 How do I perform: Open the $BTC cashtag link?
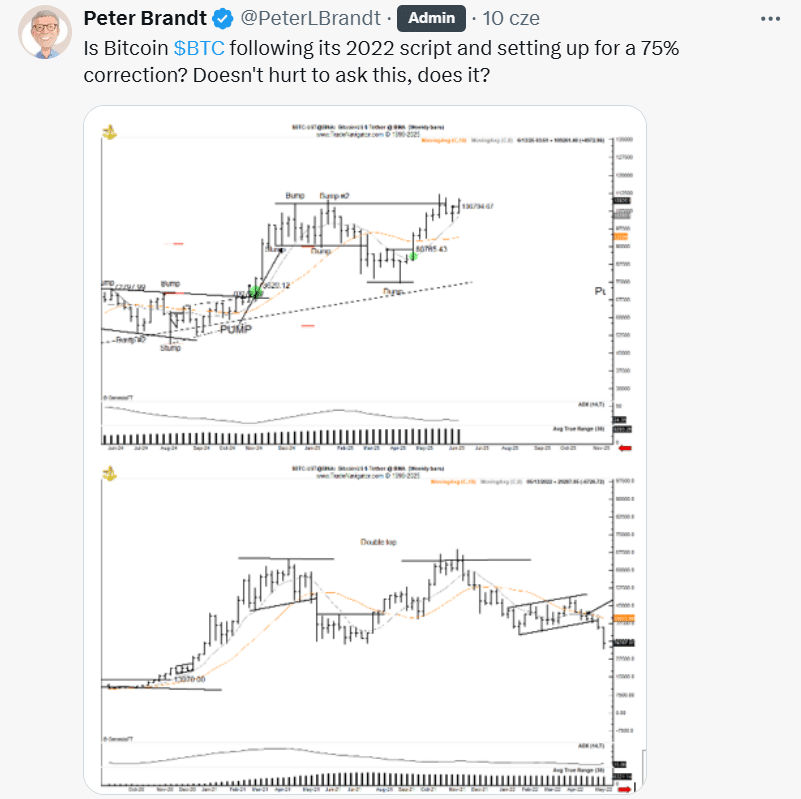coord(199,48)
